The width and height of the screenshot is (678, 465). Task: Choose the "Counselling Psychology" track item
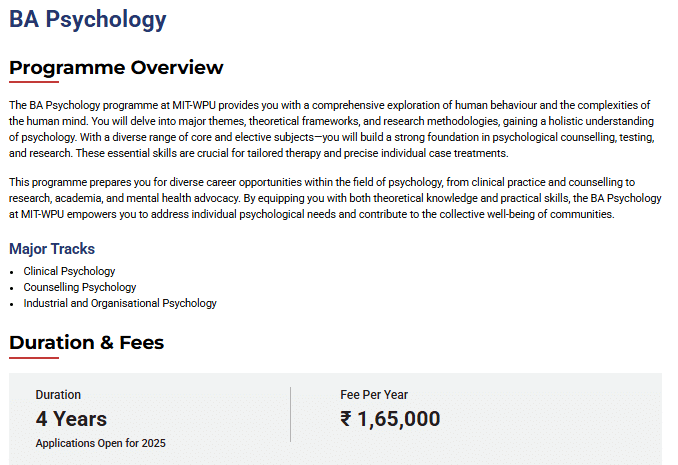click(80, 287)
